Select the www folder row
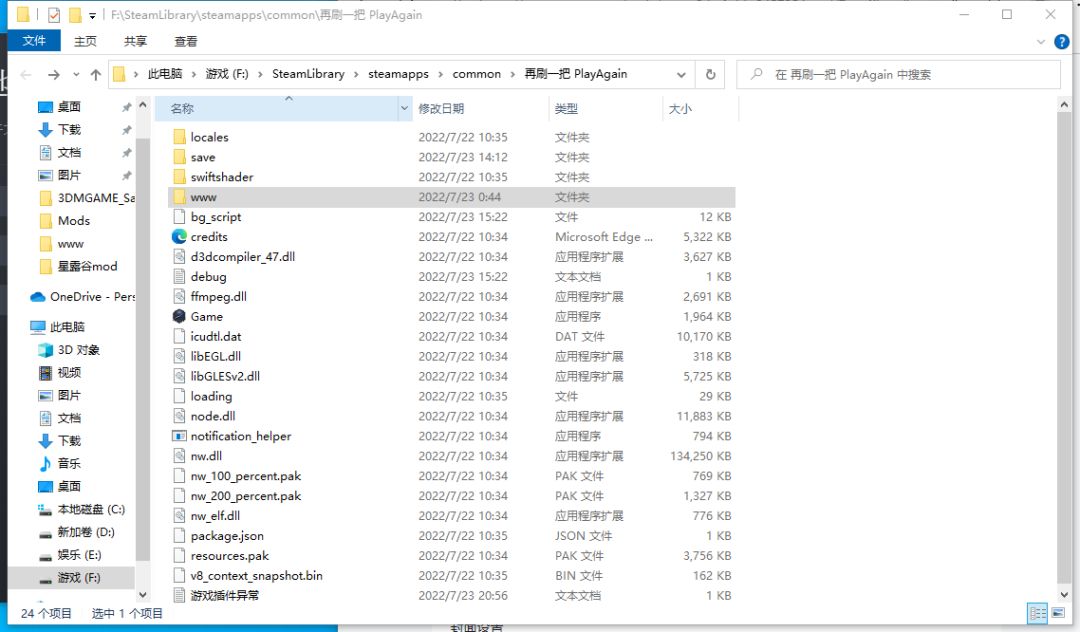The width and height of the screenshot is (1080, 632). click(x=452, y=197)
